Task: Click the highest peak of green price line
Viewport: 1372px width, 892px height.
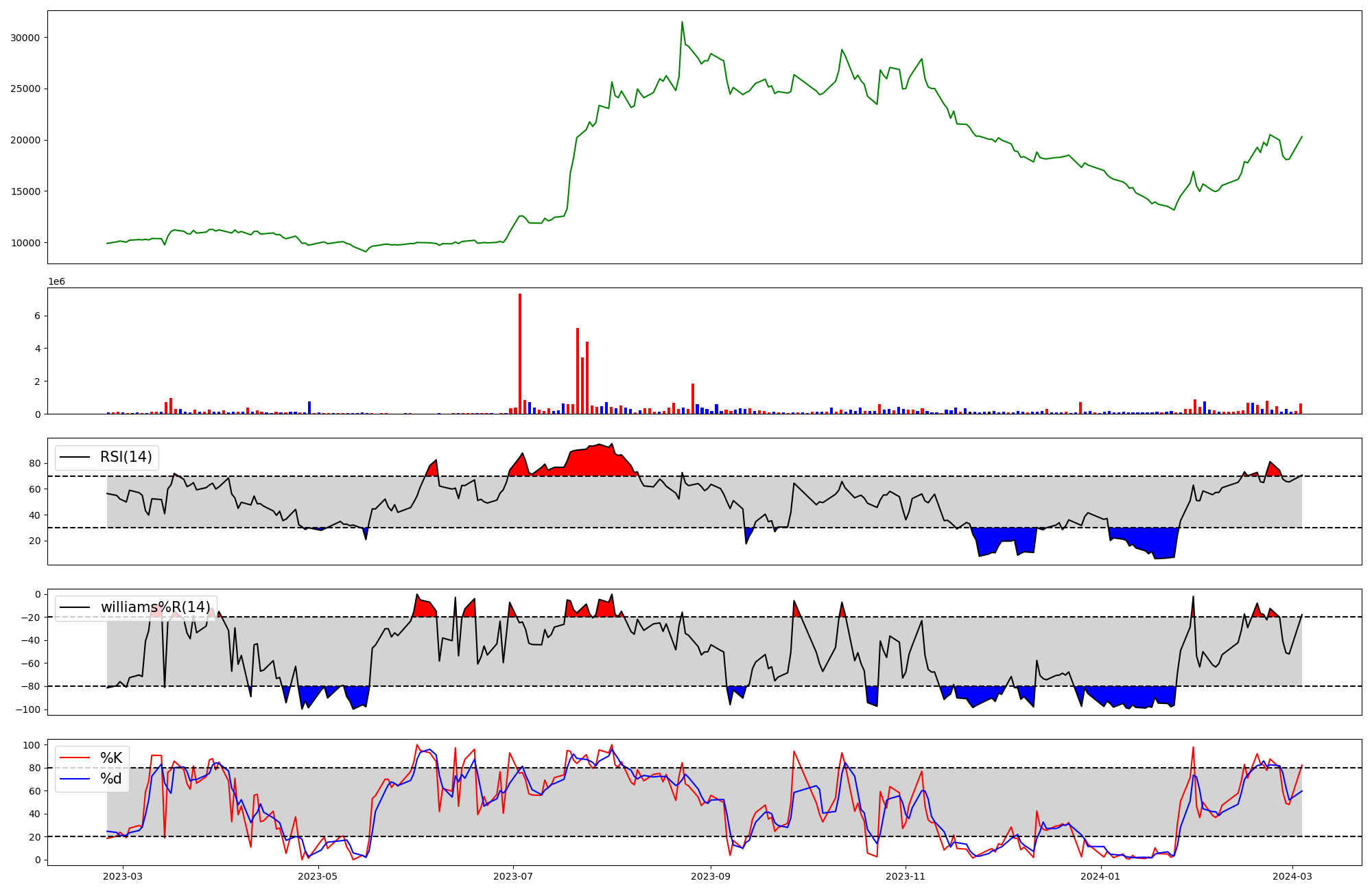Action: [x=682, y=23]
